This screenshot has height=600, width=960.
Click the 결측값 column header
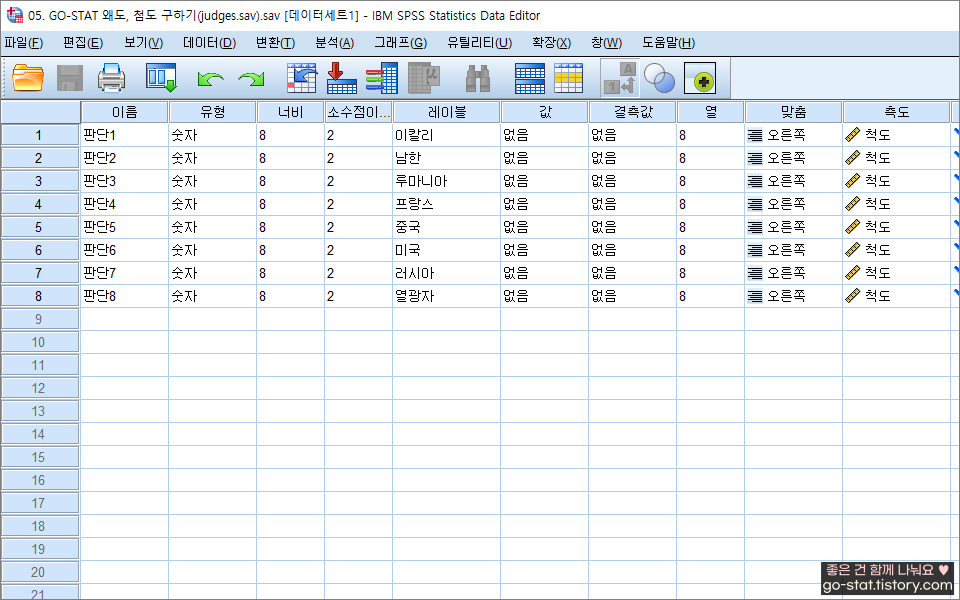[632, 112]
